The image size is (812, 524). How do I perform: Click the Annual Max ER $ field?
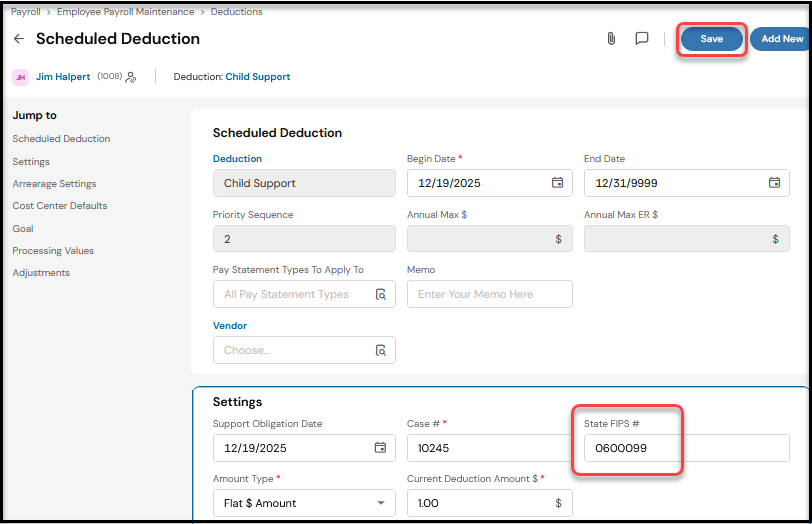687,239
